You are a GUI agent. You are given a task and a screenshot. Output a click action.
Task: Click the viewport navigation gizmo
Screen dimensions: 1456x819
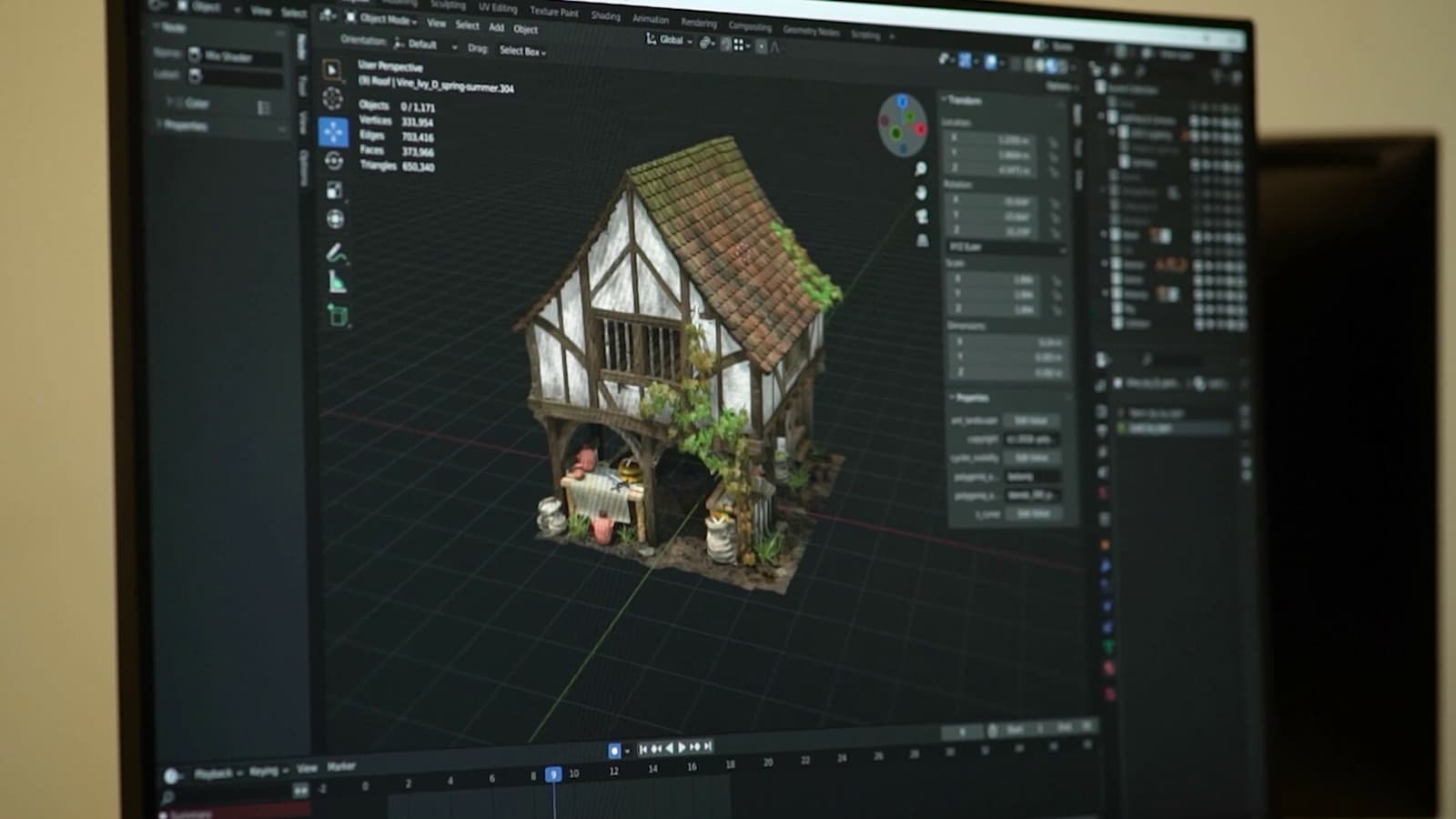click(x=902, y=125)
